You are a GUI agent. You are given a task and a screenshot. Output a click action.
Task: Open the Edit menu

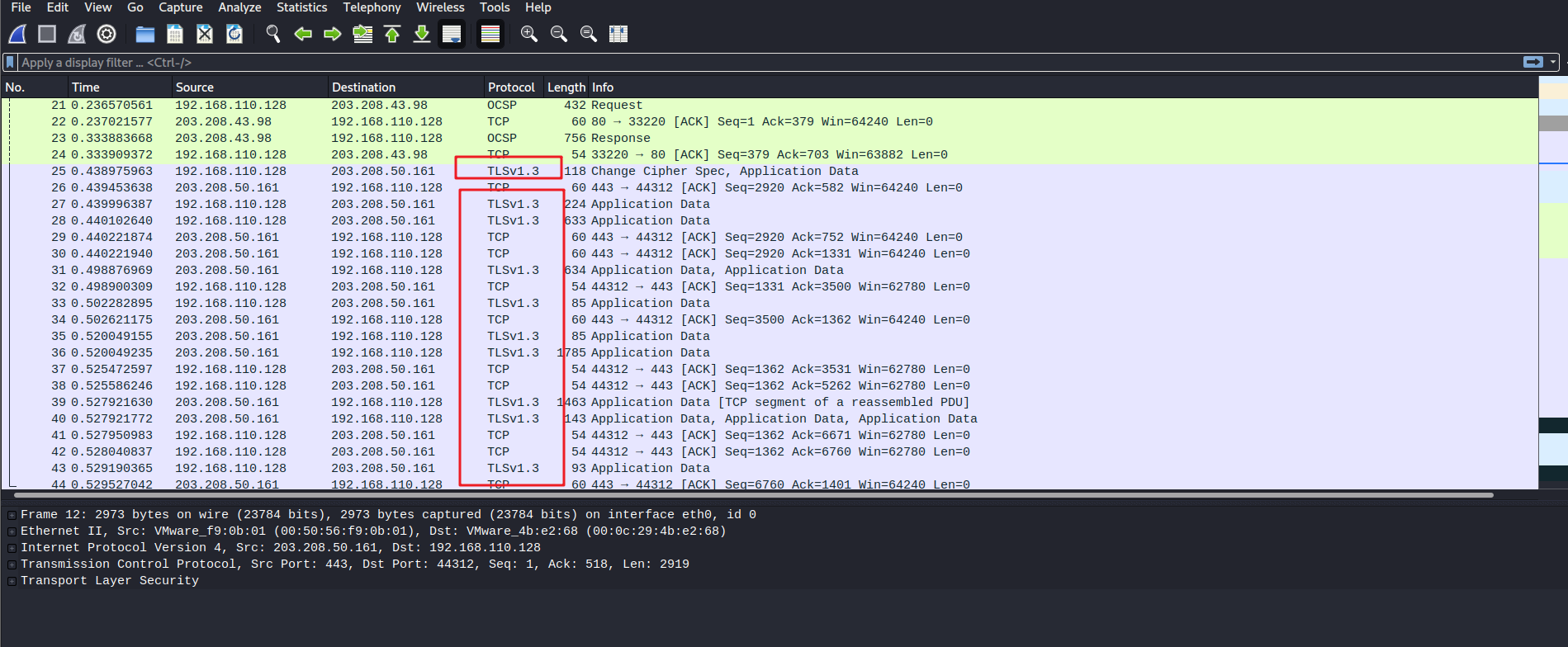coord(58,7)
